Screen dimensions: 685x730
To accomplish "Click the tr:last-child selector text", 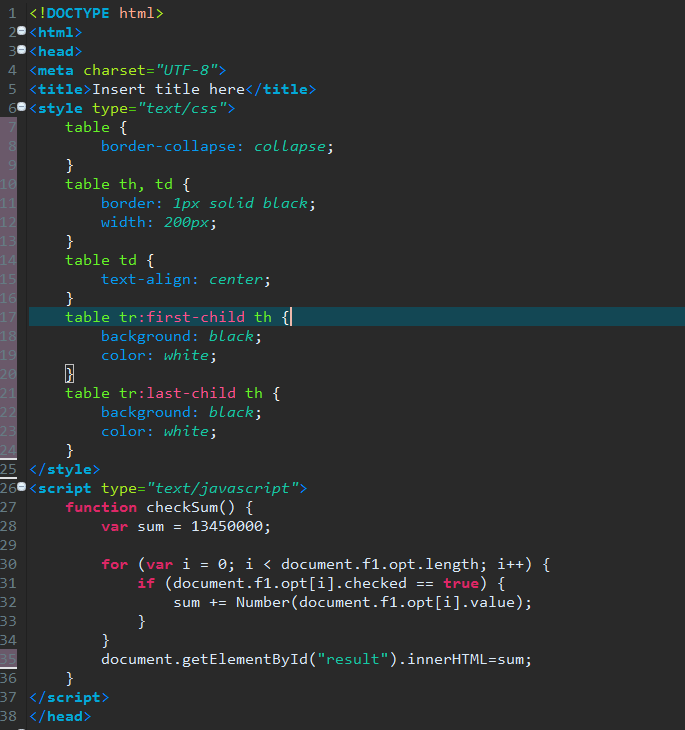I will pos(177,393).
